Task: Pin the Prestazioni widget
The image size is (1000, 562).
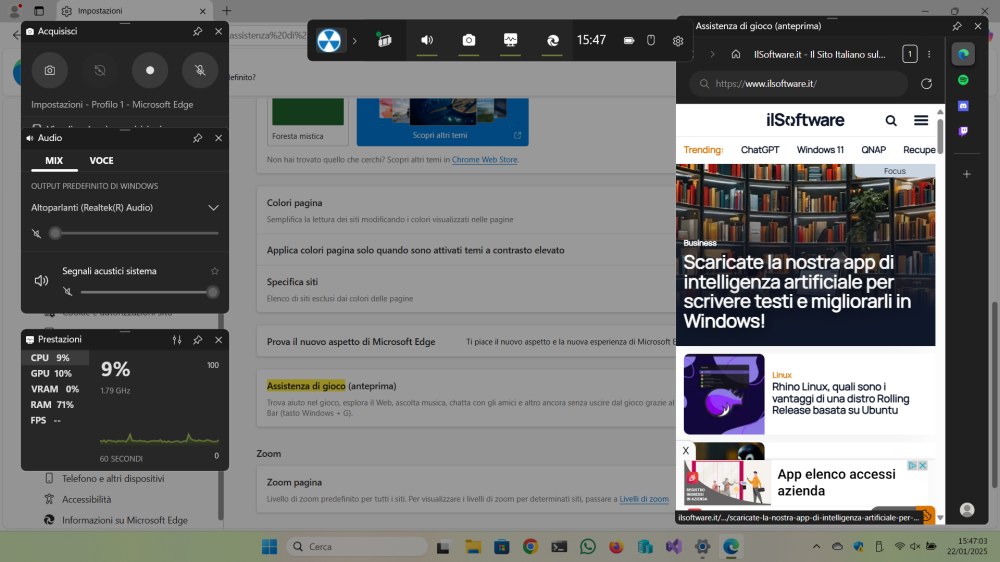Action: (x=198, y=340)
